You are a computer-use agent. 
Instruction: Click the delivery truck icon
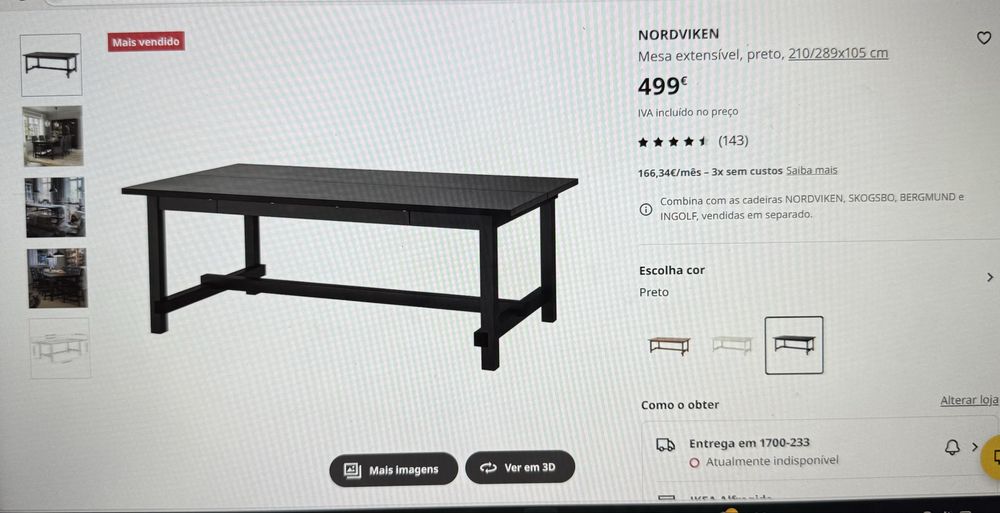665,445
